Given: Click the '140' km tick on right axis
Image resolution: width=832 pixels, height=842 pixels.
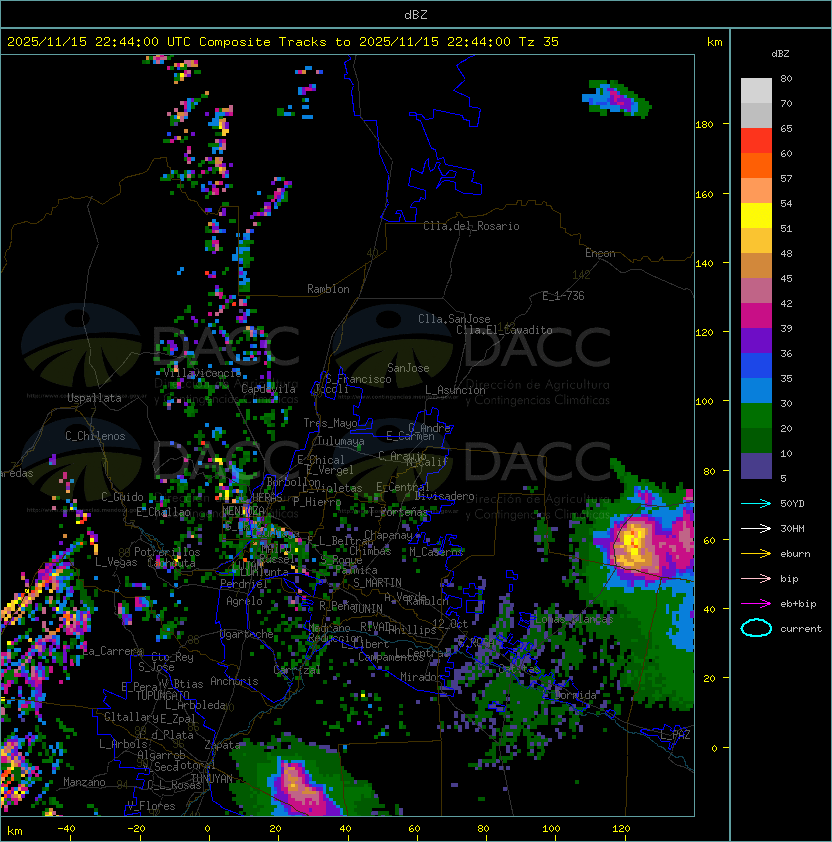Looking at the screenshot, I should (x=704, y=263).
